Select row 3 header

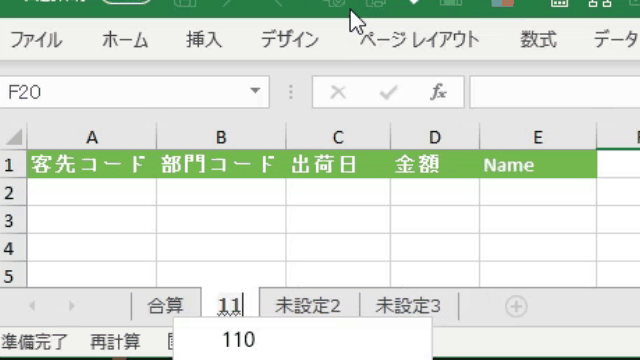13,220
